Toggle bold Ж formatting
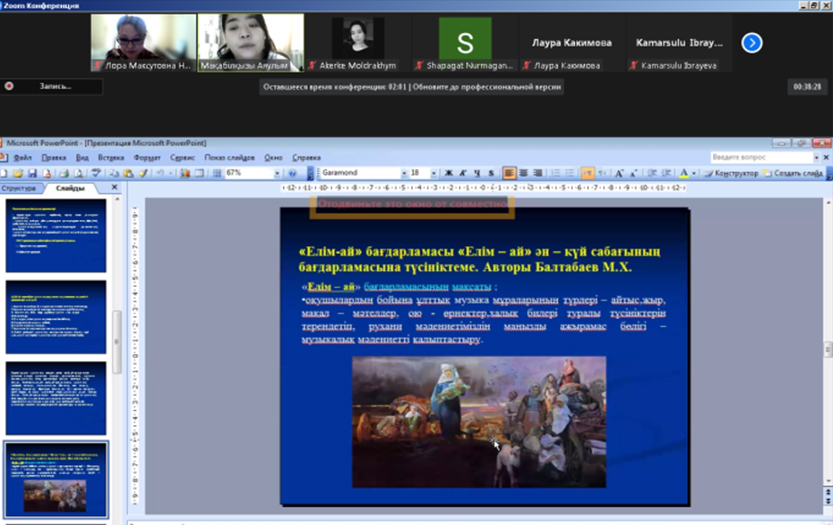Screen dimensions: 833x525 448,173
